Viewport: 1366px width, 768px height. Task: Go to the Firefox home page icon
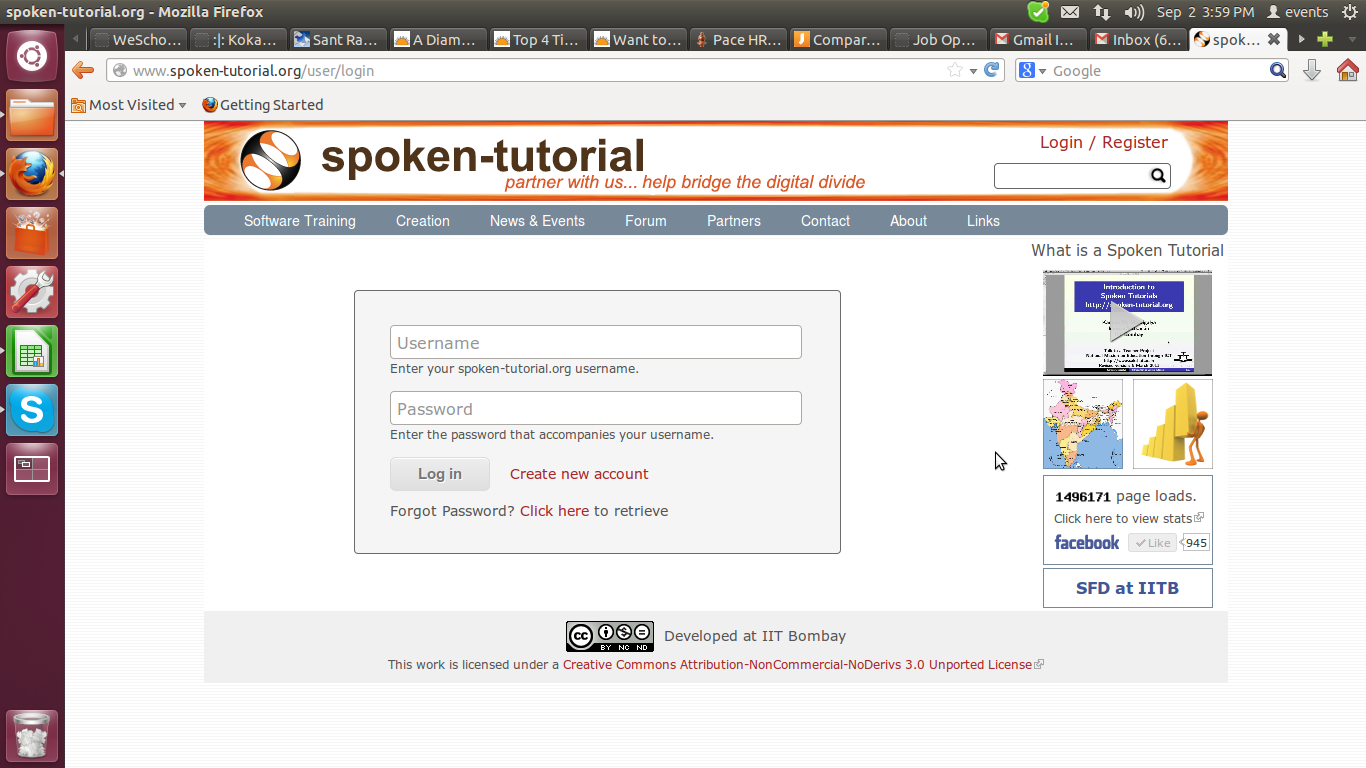(x=1347, y=70)
